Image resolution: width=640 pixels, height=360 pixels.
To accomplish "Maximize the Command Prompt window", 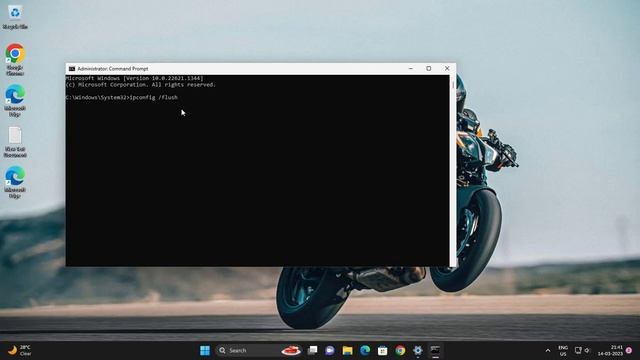I will coord(429,69).
